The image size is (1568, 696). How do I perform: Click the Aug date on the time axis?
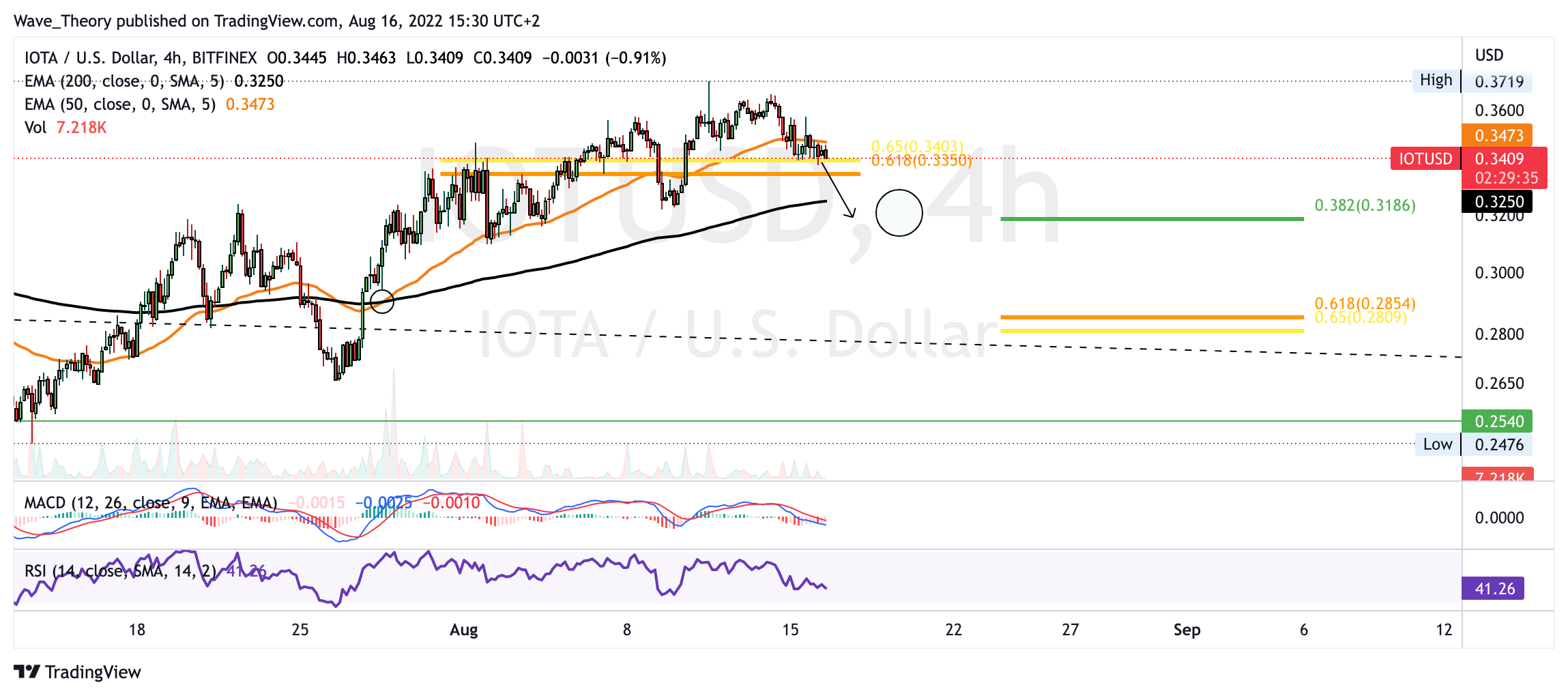(464, 630)
